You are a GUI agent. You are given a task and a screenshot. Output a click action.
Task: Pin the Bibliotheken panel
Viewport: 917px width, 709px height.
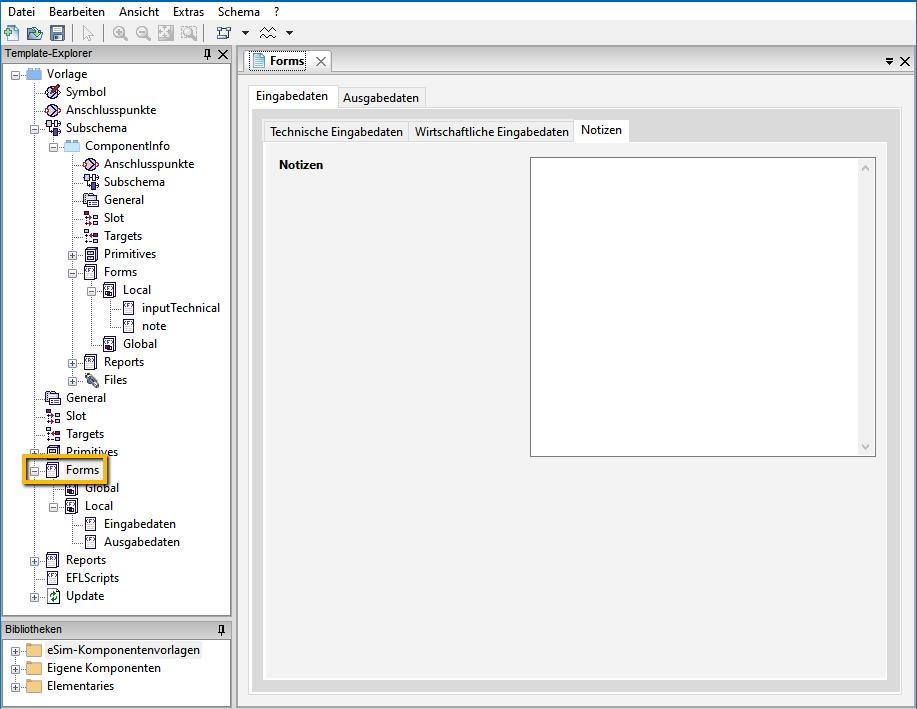pyautogui.click(x=221, y=629)
